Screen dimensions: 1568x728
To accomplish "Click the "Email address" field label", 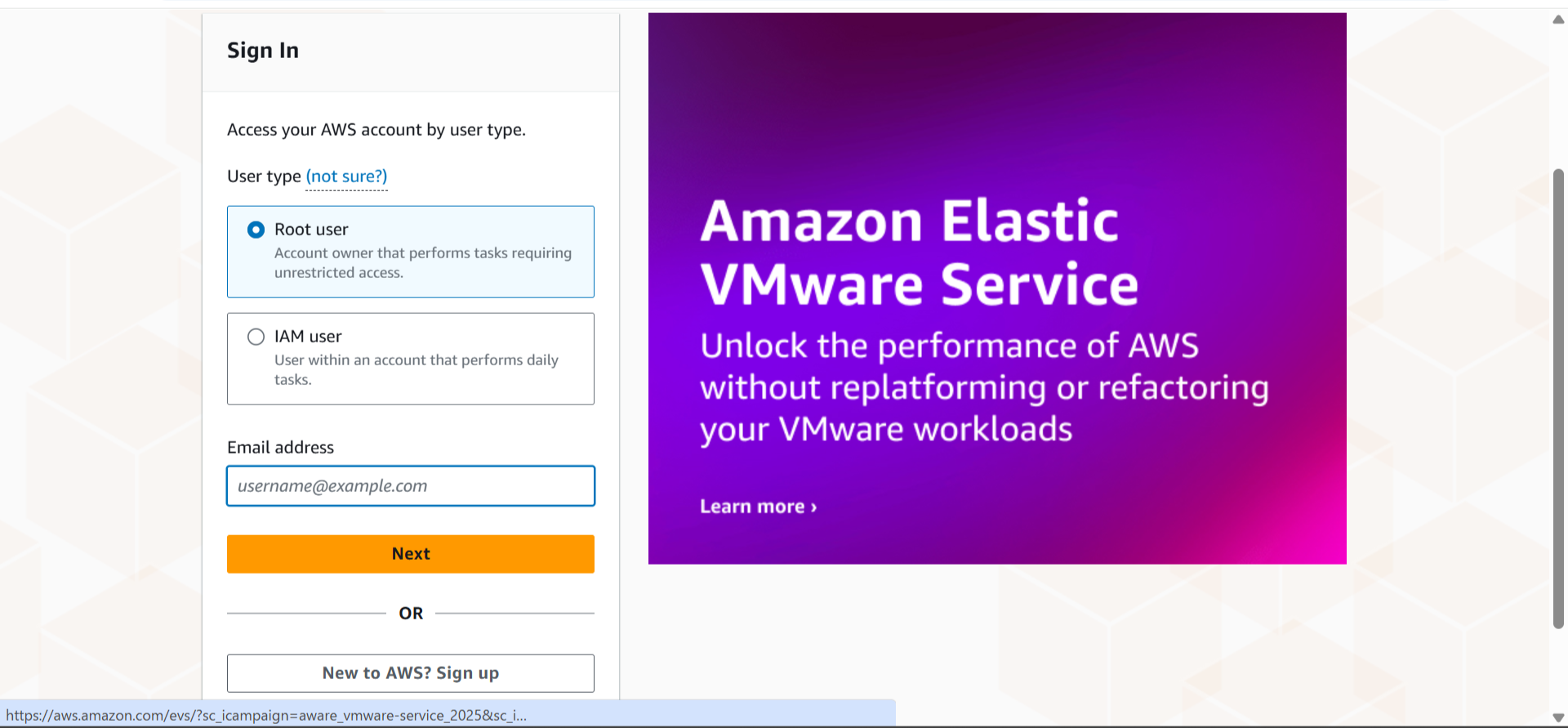I will [x=280, y=448].
